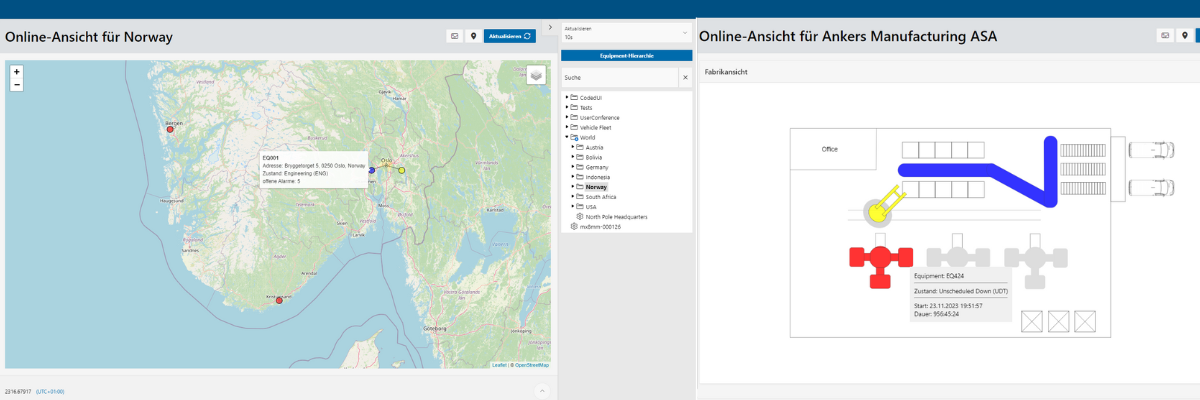Zoom out on the Norway map

click(17, 85)
